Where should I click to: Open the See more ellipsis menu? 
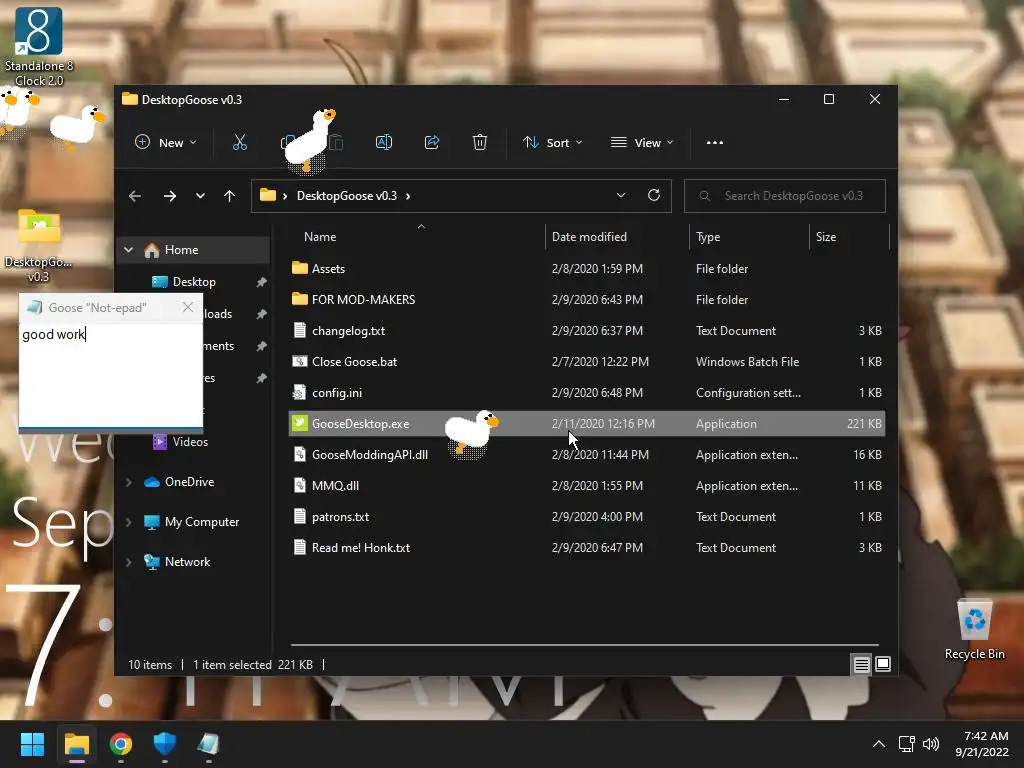coord(714,142)
